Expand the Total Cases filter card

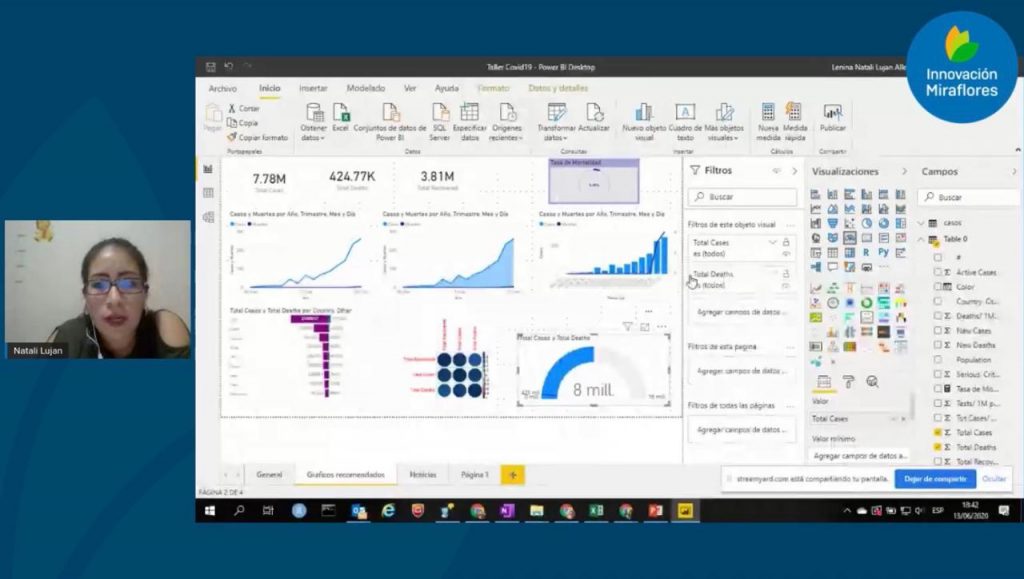772,242
